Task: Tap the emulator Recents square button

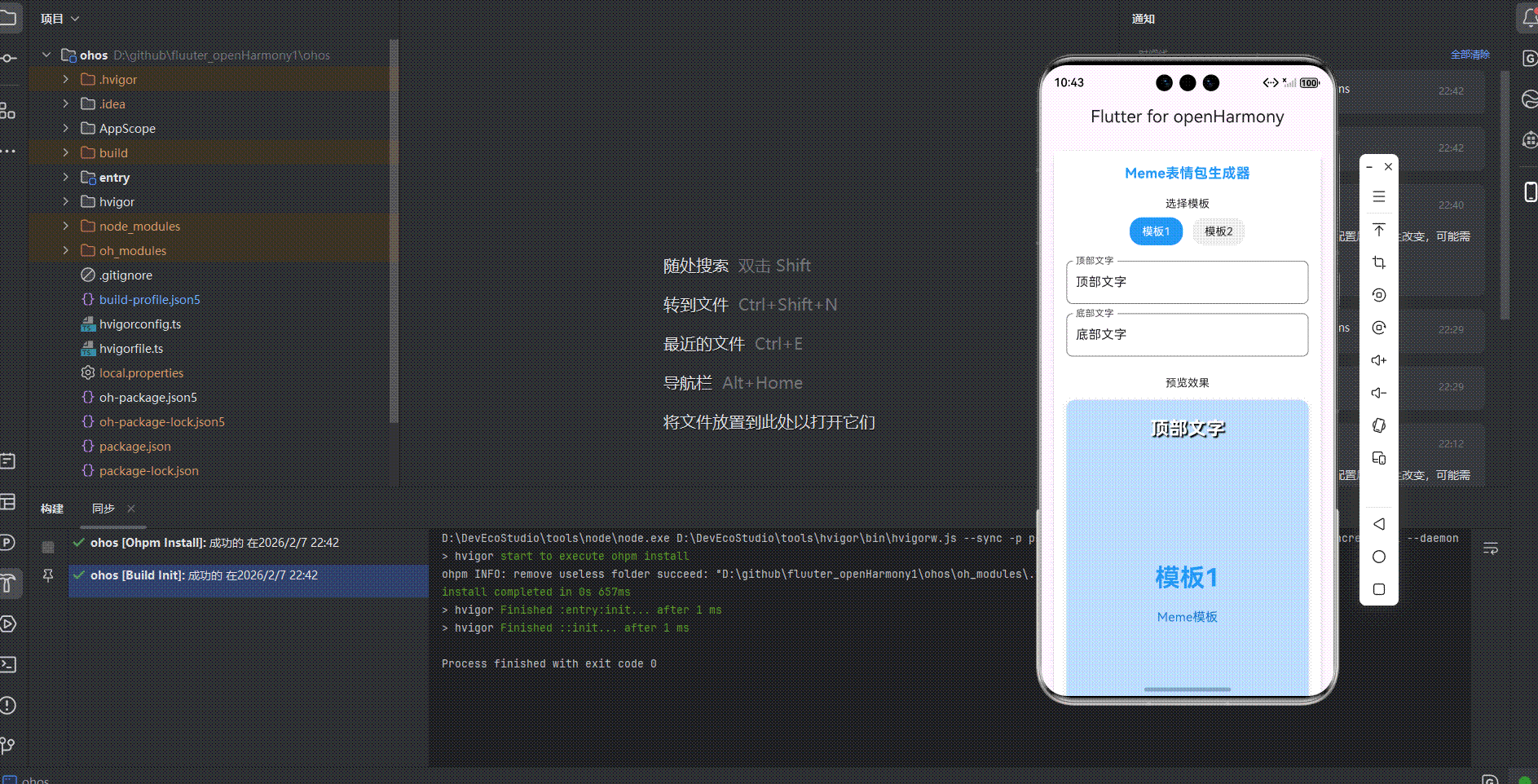Action: [1378, 589]
